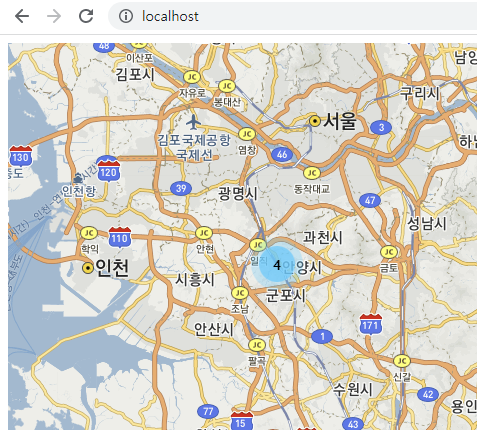
Task: Click the 인천항 text label
Action: pos(79,191)
